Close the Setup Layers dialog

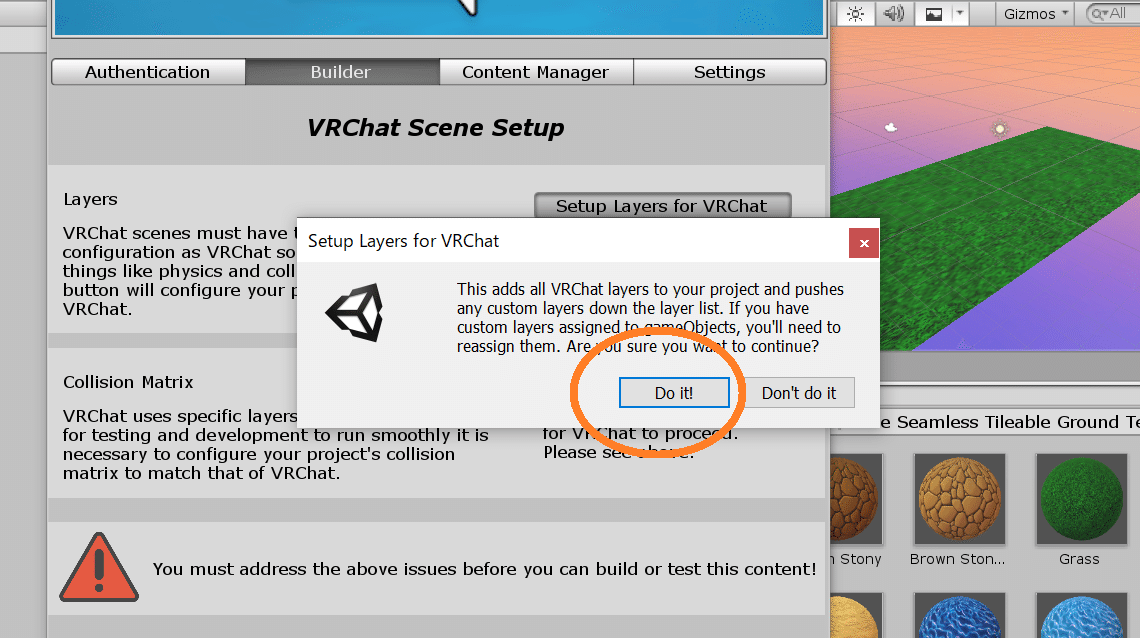(x=864, y=243)
